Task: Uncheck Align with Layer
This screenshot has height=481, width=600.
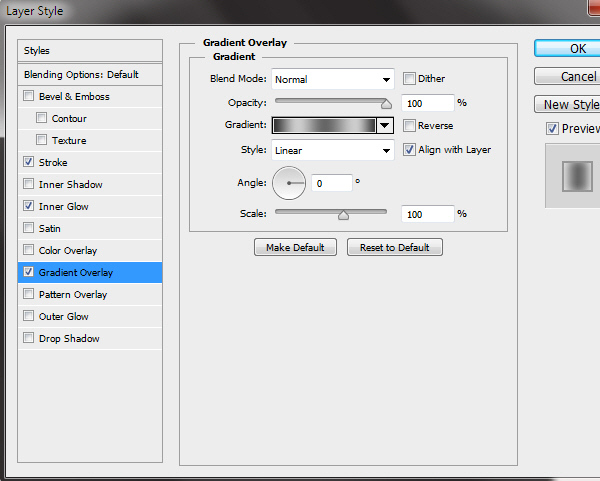Action: (410, 150)
